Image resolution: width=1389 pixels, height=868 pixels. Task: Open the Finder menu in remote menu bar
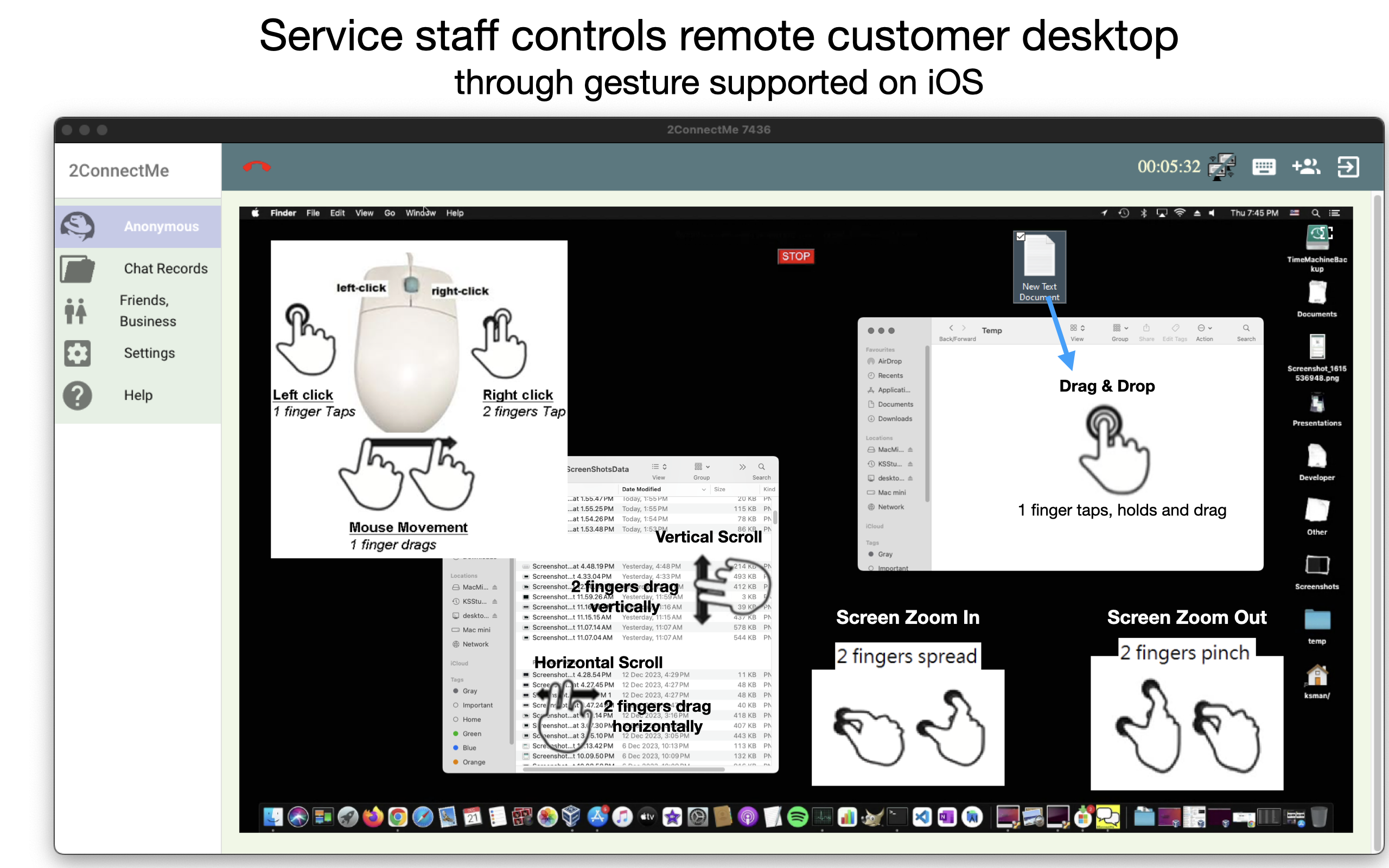(x=283, y=213)
